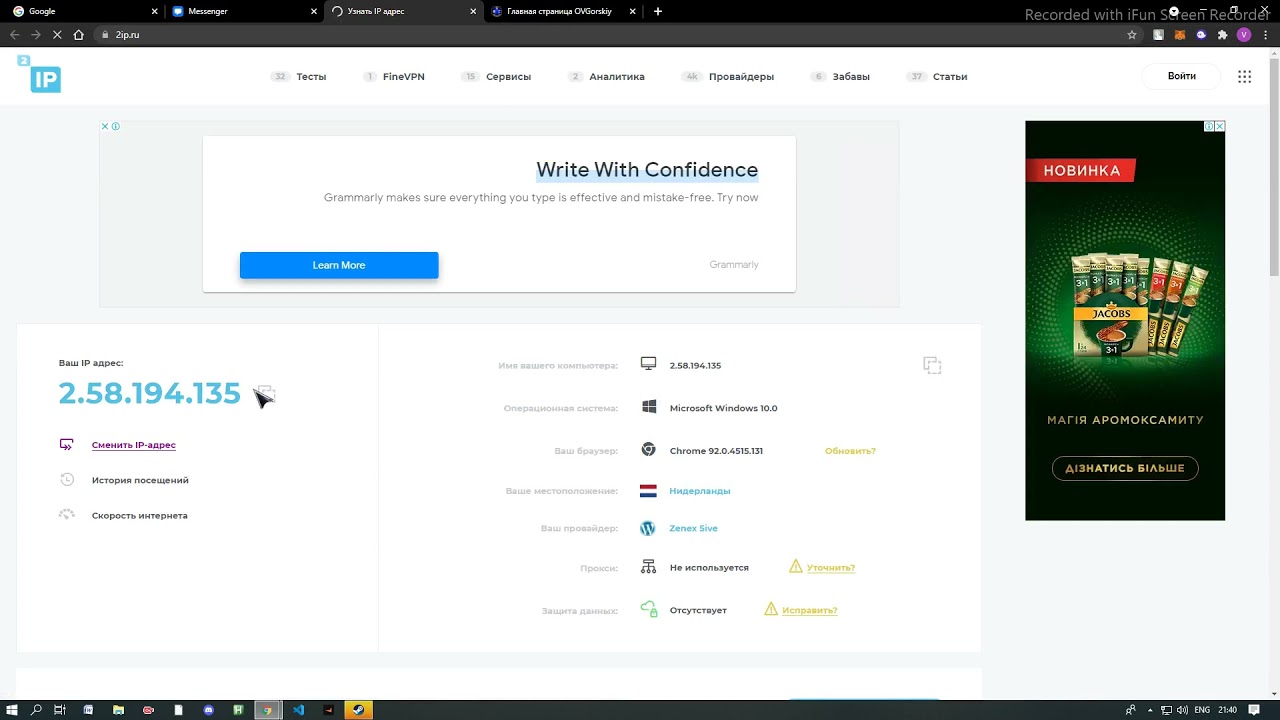Image resolution: width=1280 pixels, height=720 pixels.
Task: Open the apps grid menu next to Войти
Action: coord(1244,76)
